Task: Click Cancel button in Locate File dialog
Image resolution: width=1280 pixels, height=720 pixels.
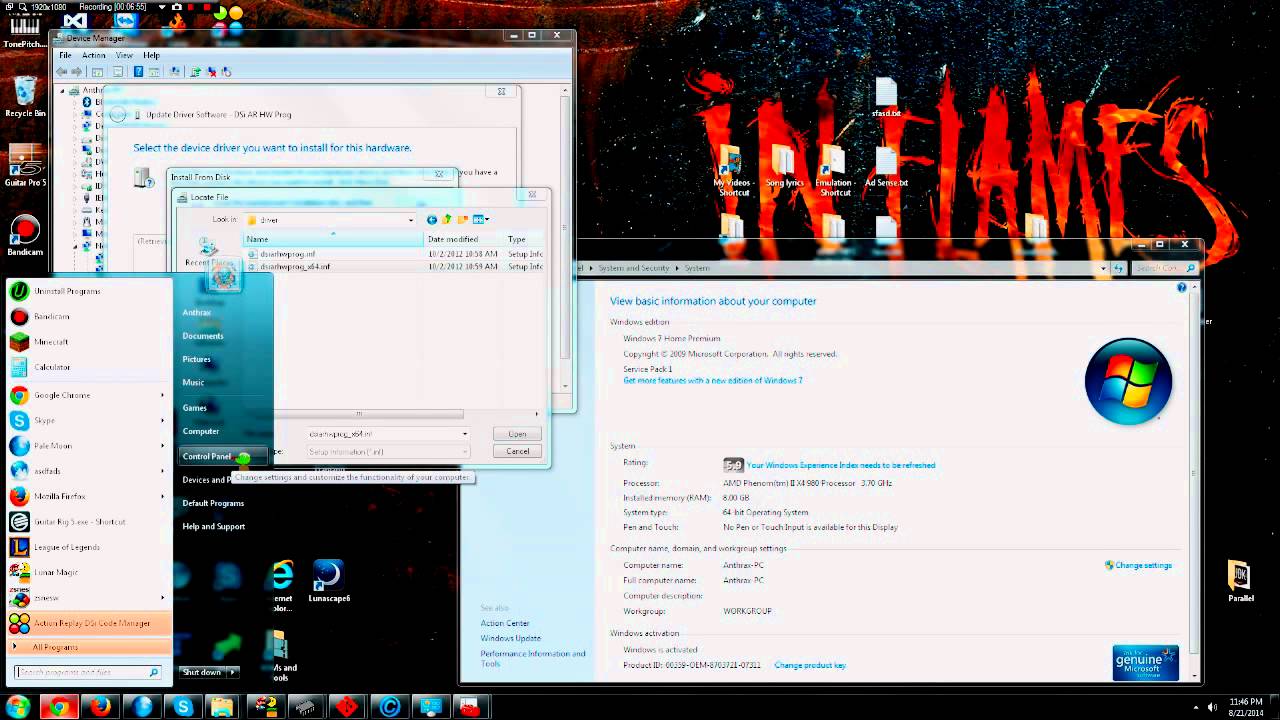Action: pyautogui.click(x=517, y=451)
